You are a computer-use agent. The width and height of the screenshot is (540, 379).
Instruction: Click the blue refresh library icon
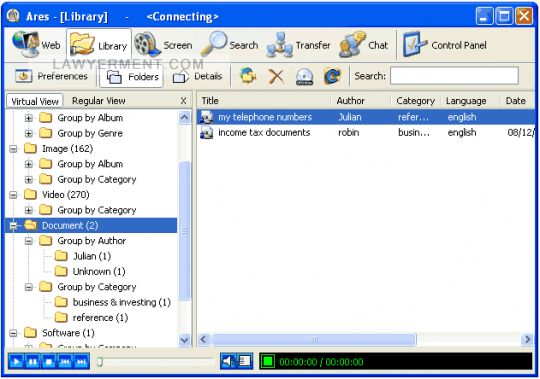pos(332,76)
